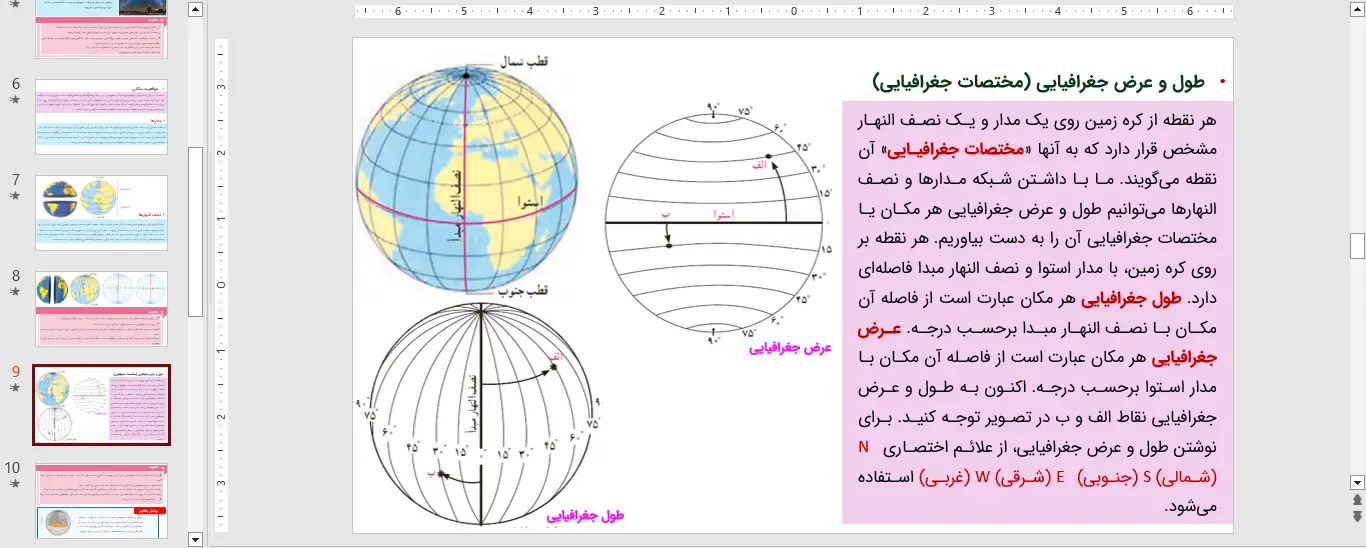Click the horizontal ruler above the slide

pos(794,12)
